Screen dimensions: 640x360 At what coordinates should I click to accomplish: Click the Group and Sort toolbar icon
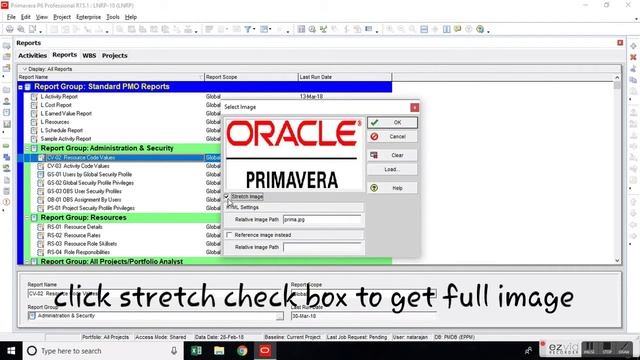(264, 29)
